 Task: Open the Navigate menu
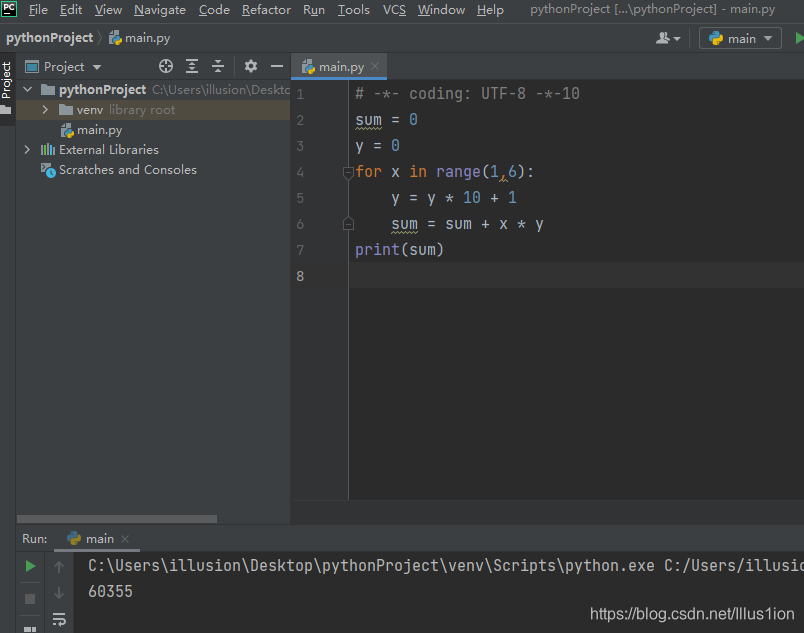click(159, 10)
